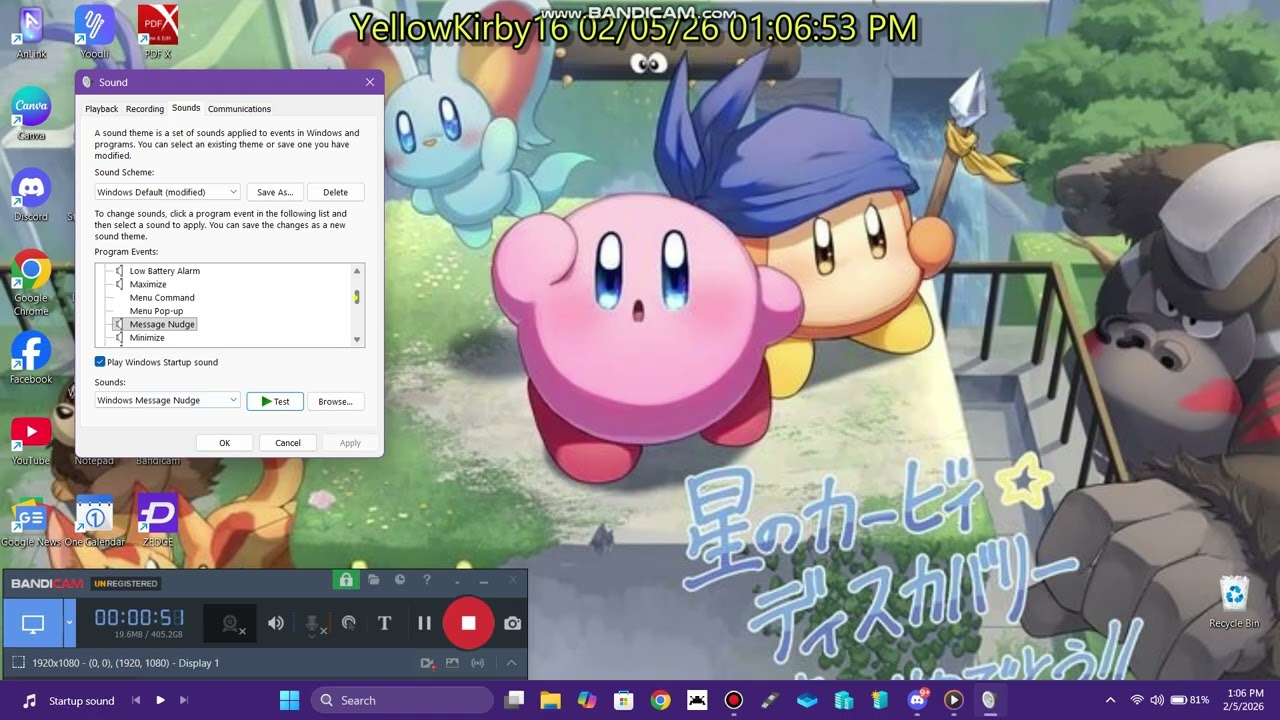Show hidden system tray icons
The width and height of the screenshot is (1280, 720).
coord(1110,700)
